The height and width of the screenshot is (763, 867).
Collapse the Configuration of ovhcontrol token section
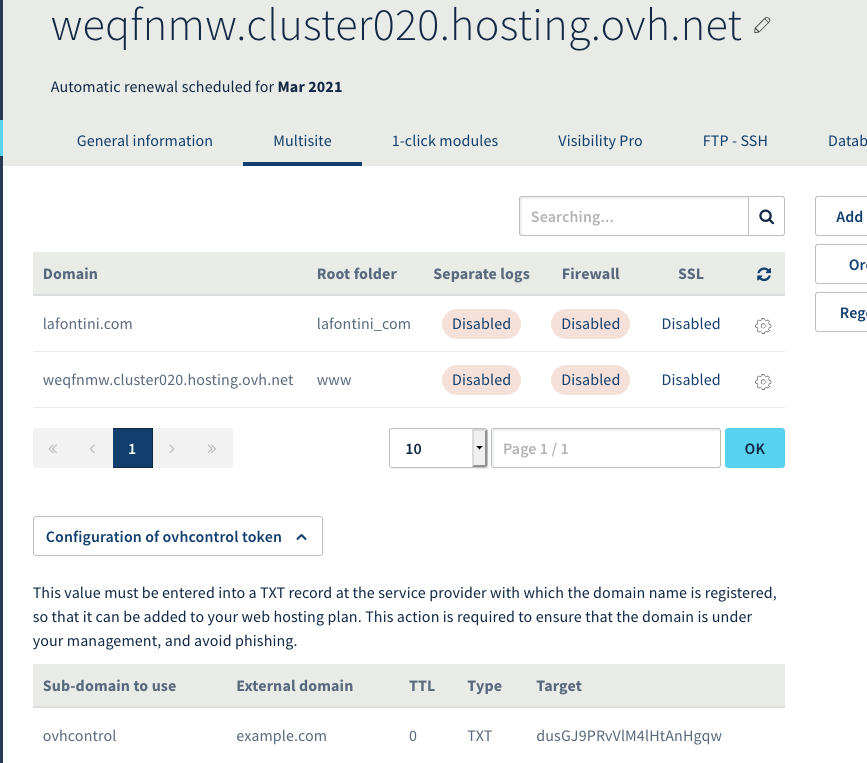[178, 537]
